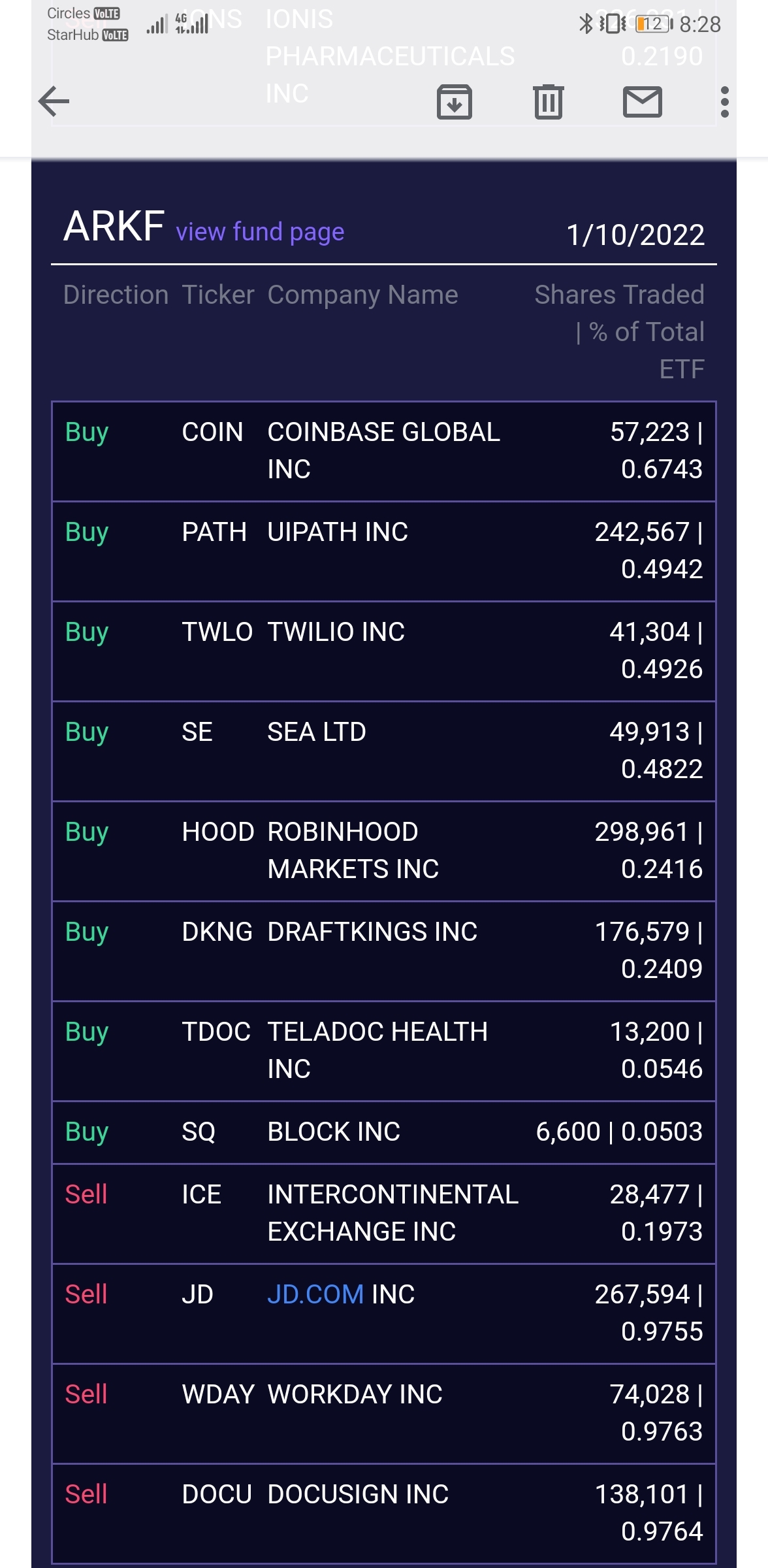
Task: Open the three-dot overflow menu
Action: coord(724,102)
